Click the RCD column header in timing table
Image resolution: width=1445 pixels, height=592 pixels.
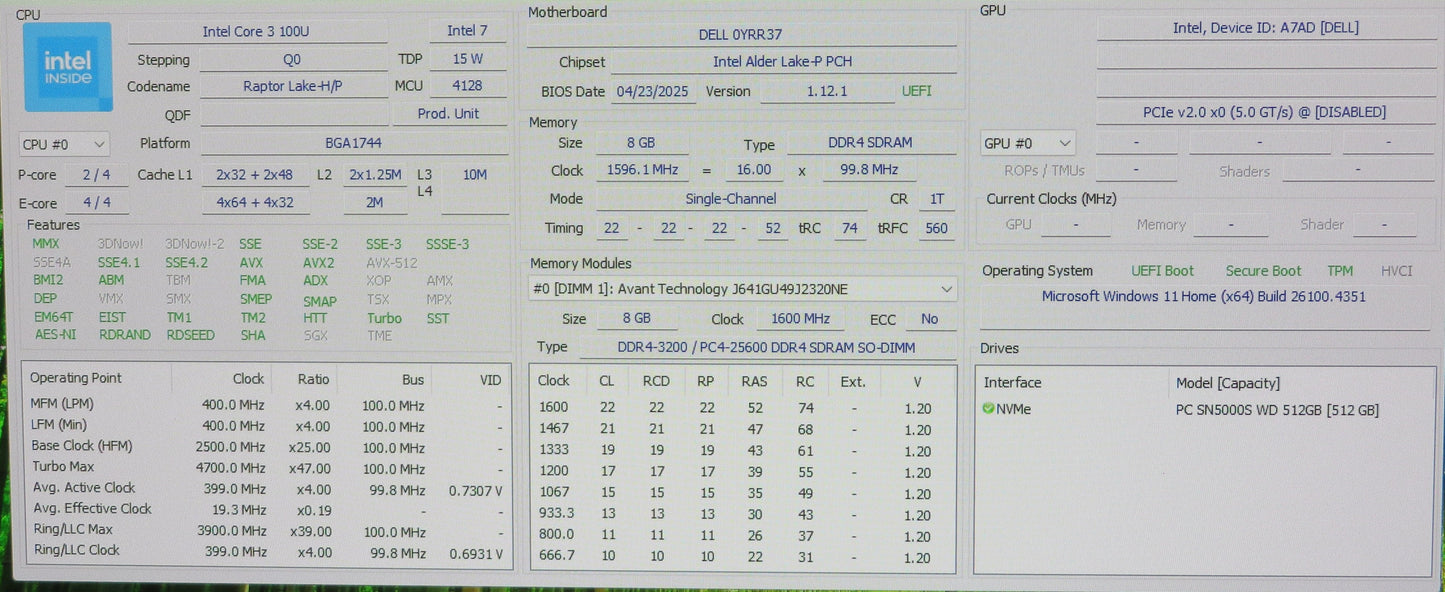point(656,382)
